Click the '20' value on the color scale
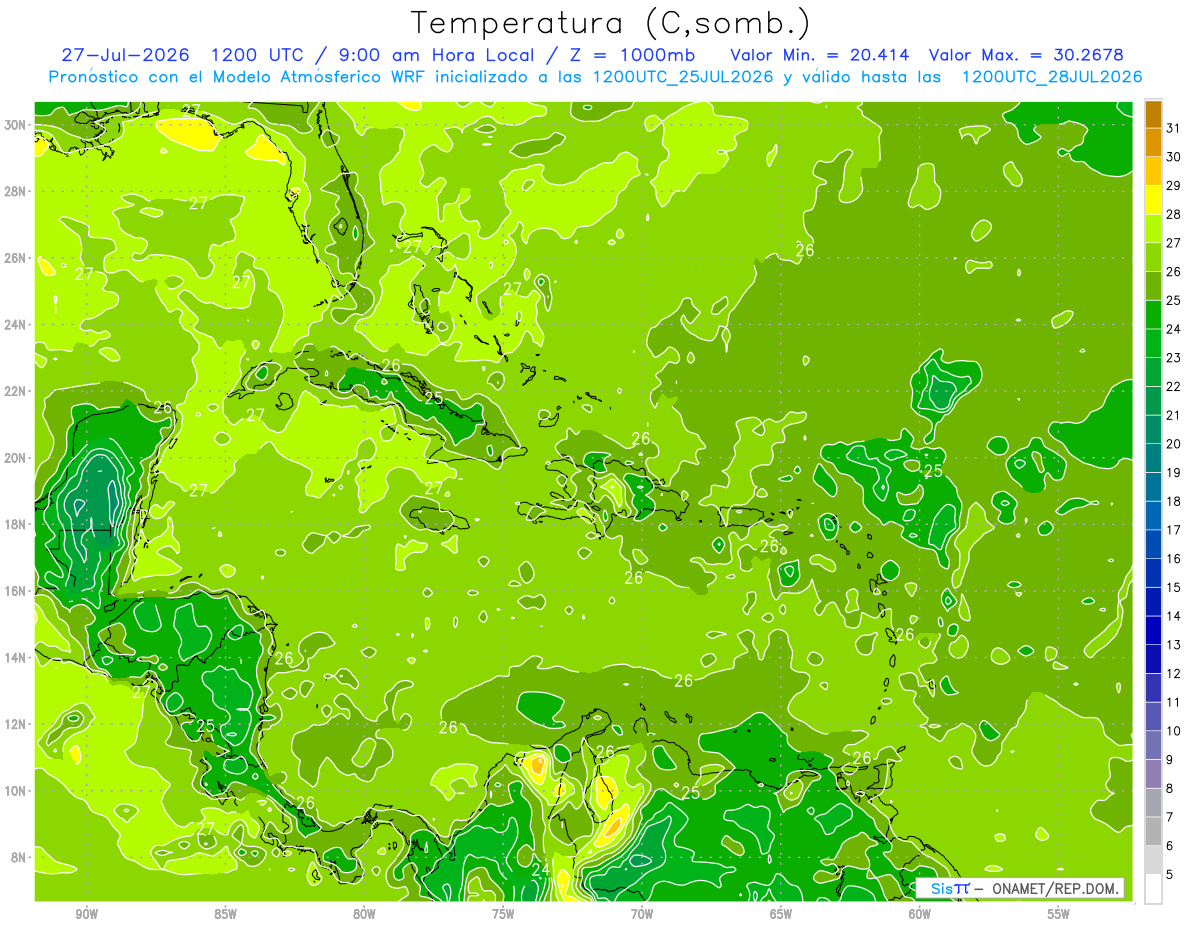 click(1173, 444)
